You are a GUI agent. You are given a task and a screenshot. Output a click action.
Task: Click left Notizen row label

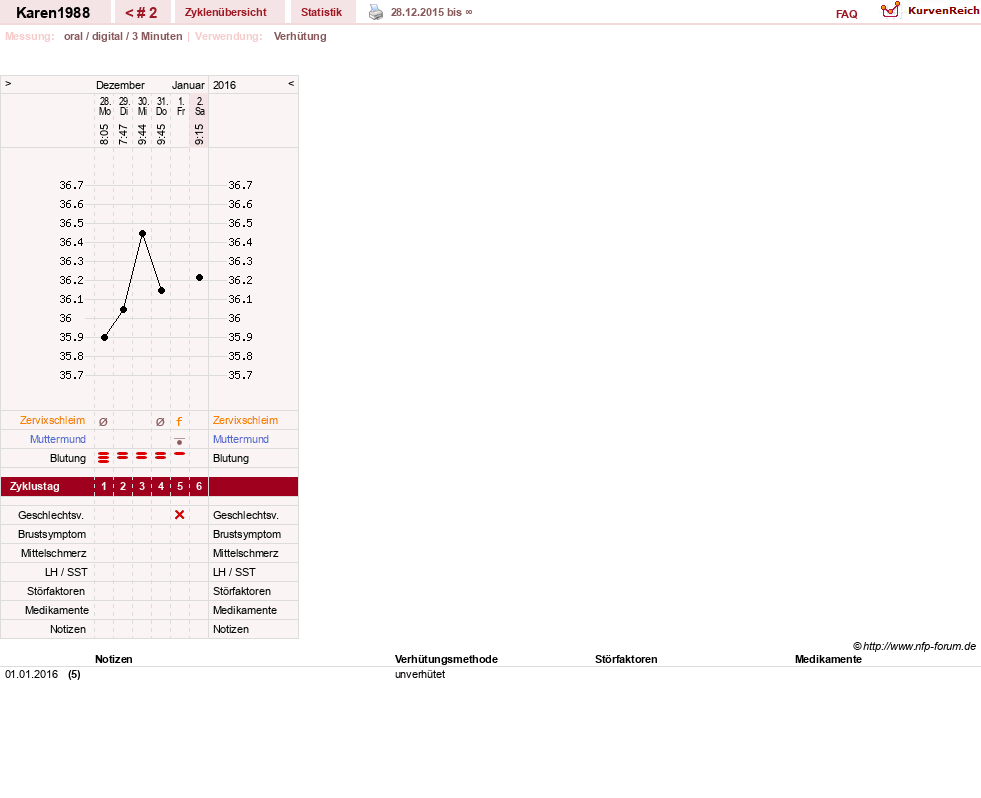tap(68, 629)
